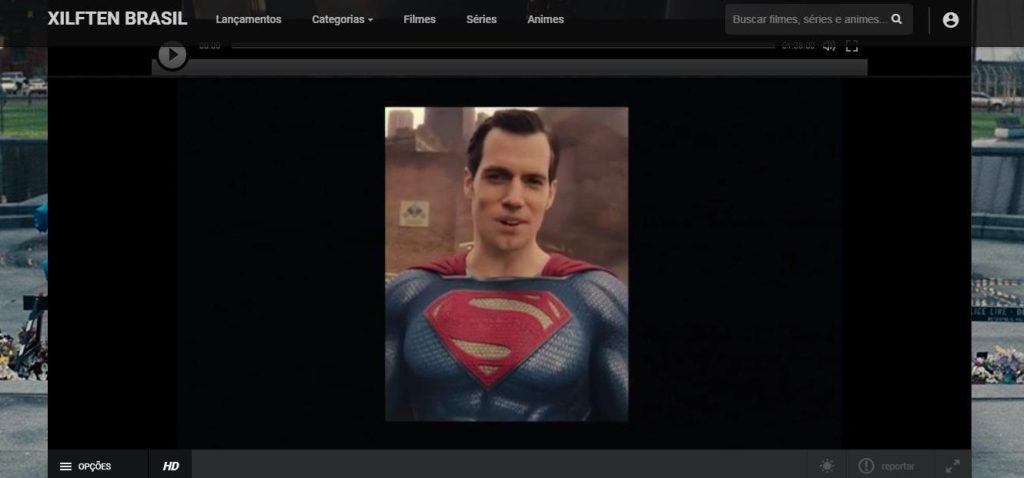
Task: Click the magnifying glass search icon
Action: point(897,19)
